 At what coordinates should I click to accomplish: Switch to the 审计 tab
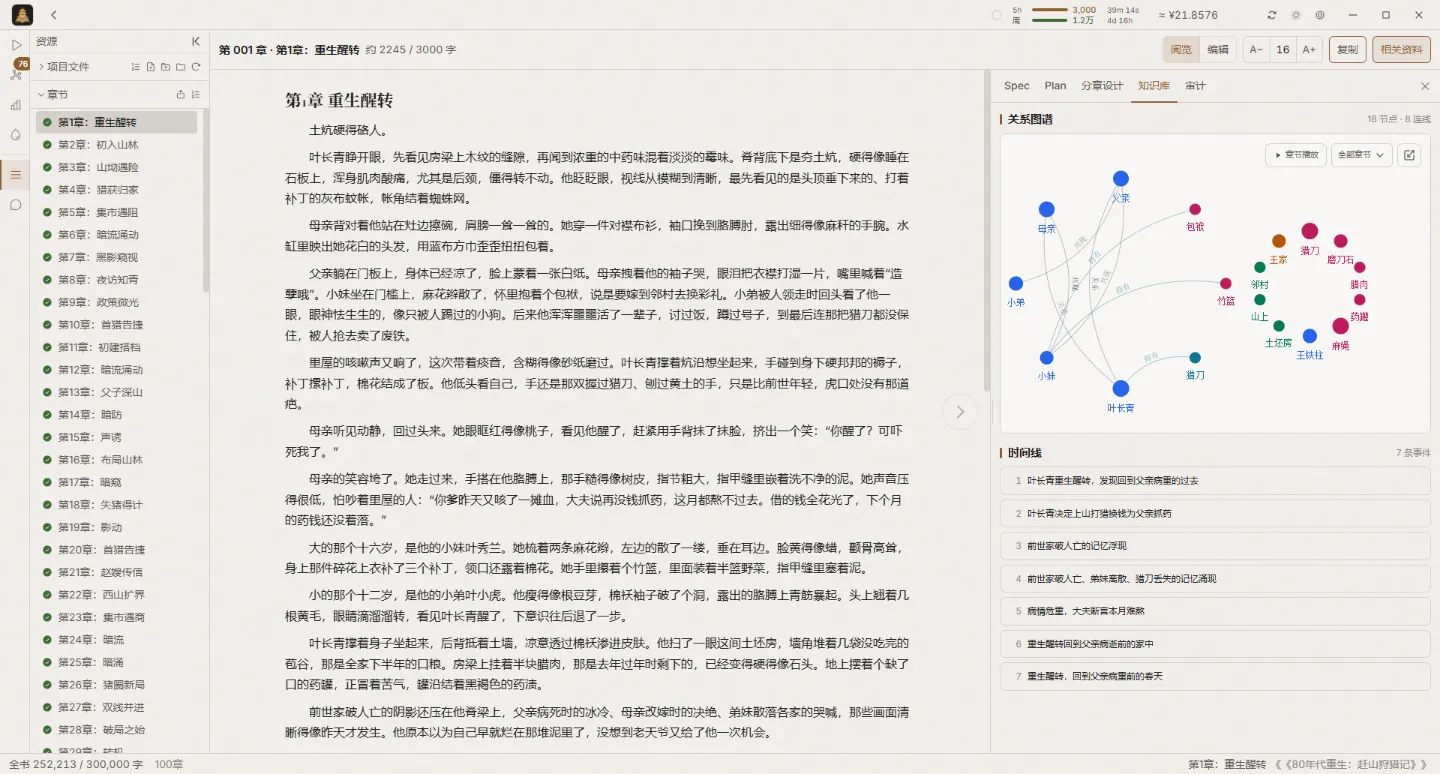[1195, 86]
